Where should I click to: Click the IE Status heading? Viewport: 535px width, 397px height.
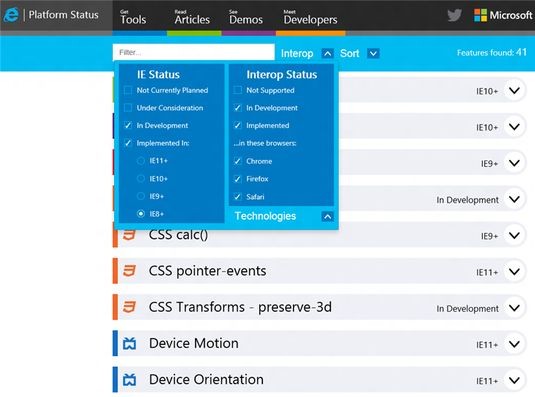coord(158,75)
